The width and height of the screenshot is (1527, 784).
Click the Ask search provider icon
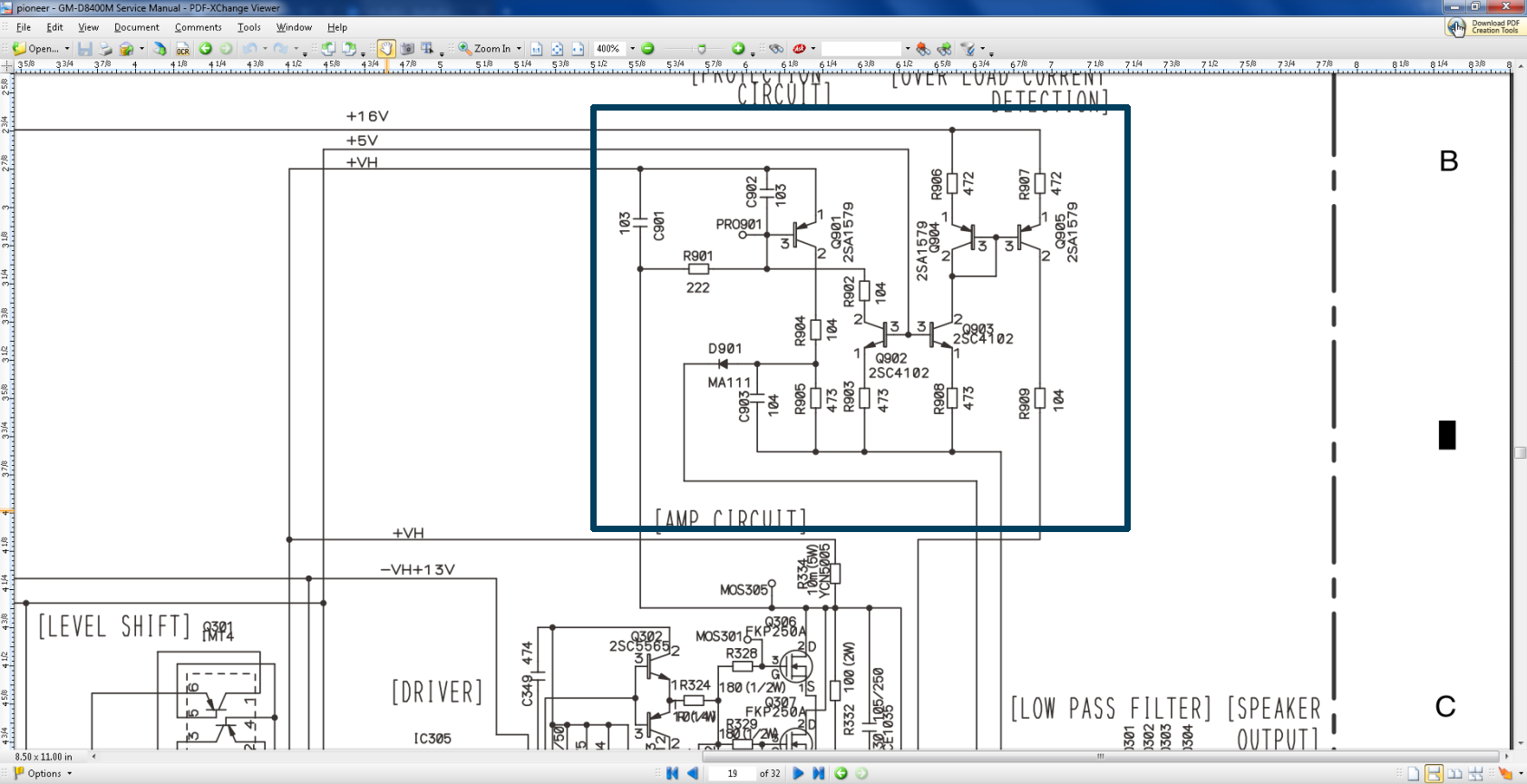pos(799,49)
